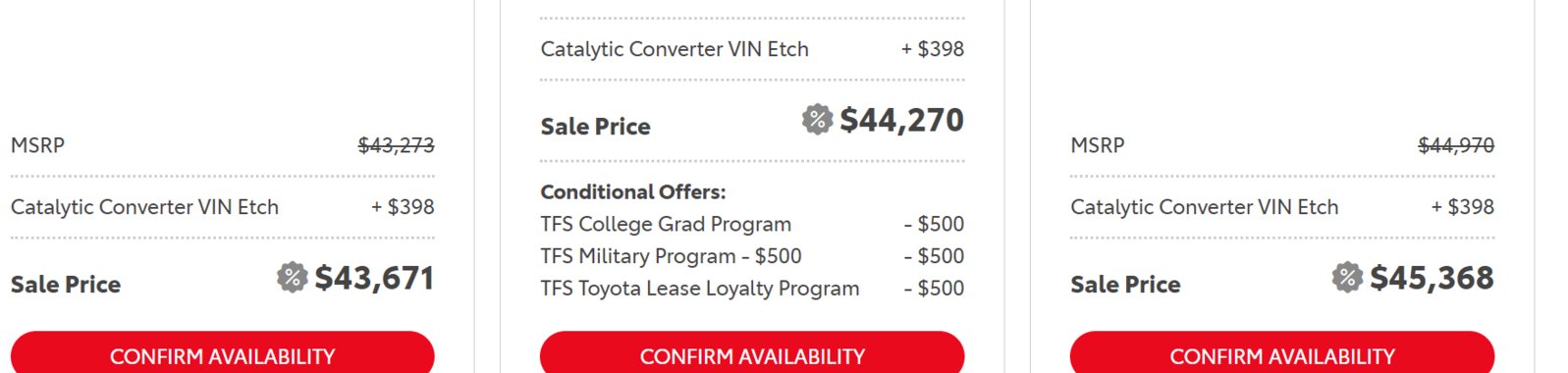
Task: Click the discount badge icon beside $43,671
Action: tap(292, 278)
